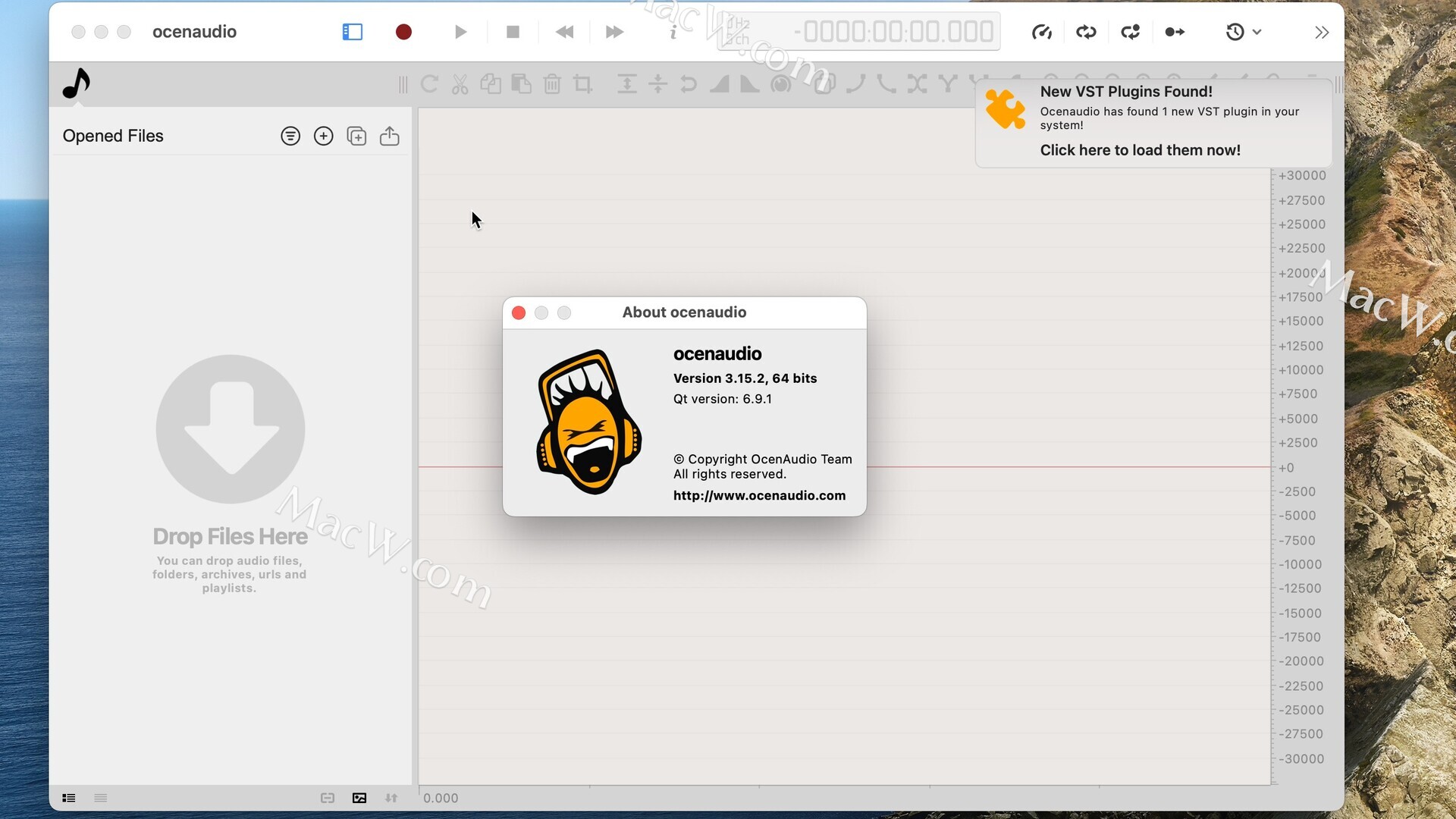
Task: Click the Reverse arrow icon
Action: [x=689, y=84]
